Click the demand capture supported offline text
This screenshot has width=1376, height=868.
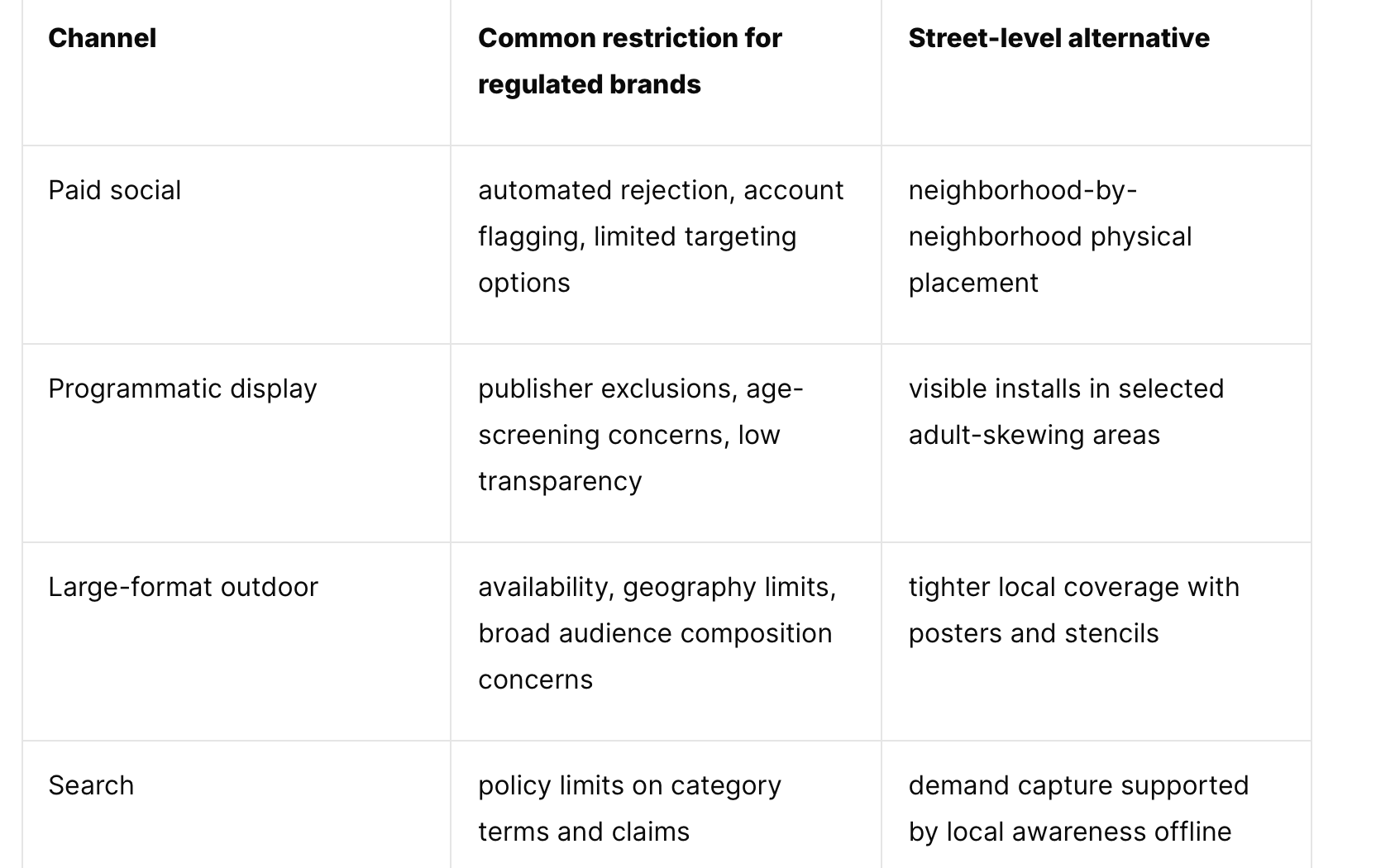coord(1078,808)
